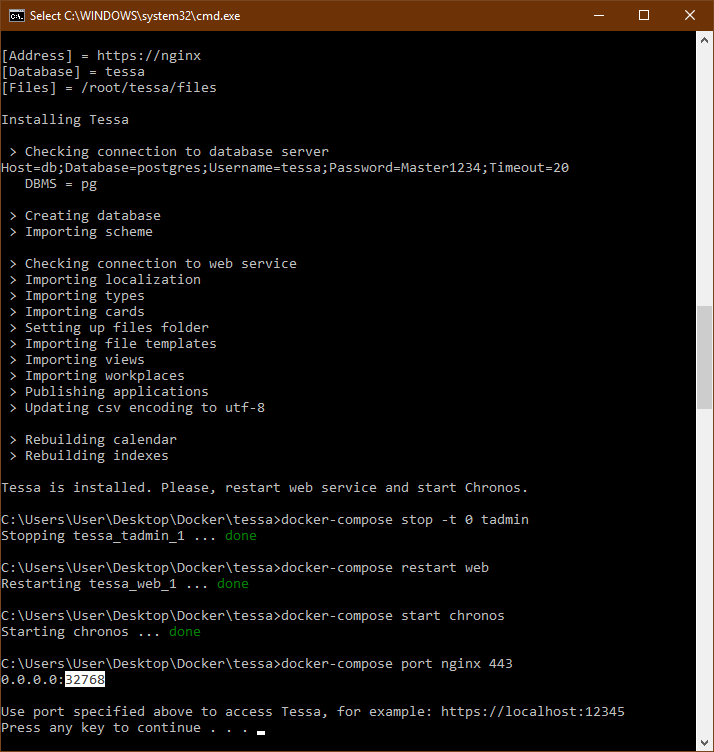
Task: Click the 'Importing localization' line
Action: pos(105,280)
